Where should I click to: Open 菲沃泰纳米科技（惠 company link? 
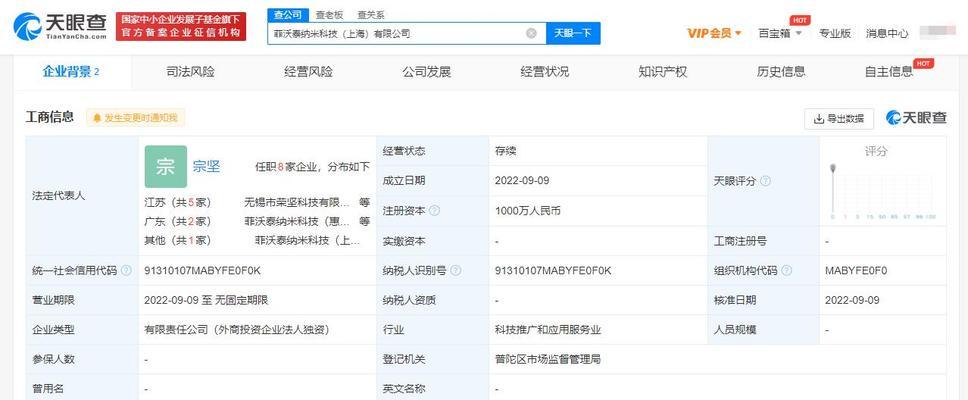pos(298,221)
